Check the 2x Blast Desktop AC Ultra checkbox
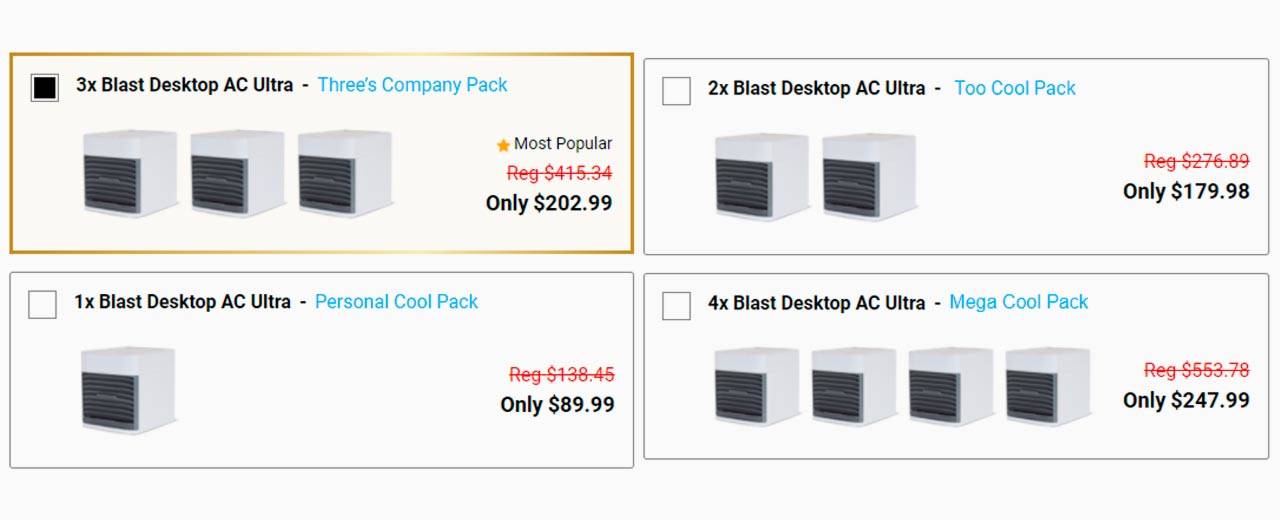The image size is (1280, 520). tap(676, 91)
